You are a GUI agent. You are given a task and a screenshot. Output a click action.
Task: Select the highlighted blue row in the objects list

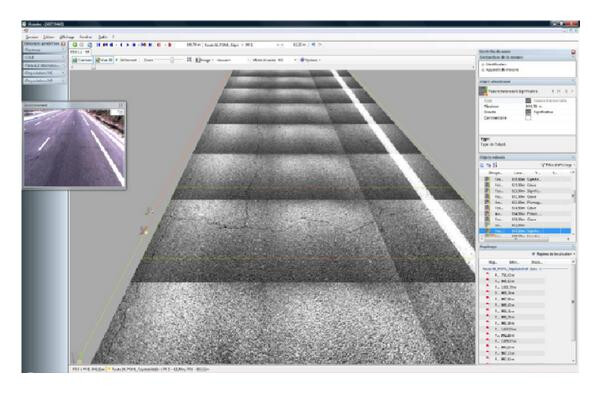coord(525,231)
